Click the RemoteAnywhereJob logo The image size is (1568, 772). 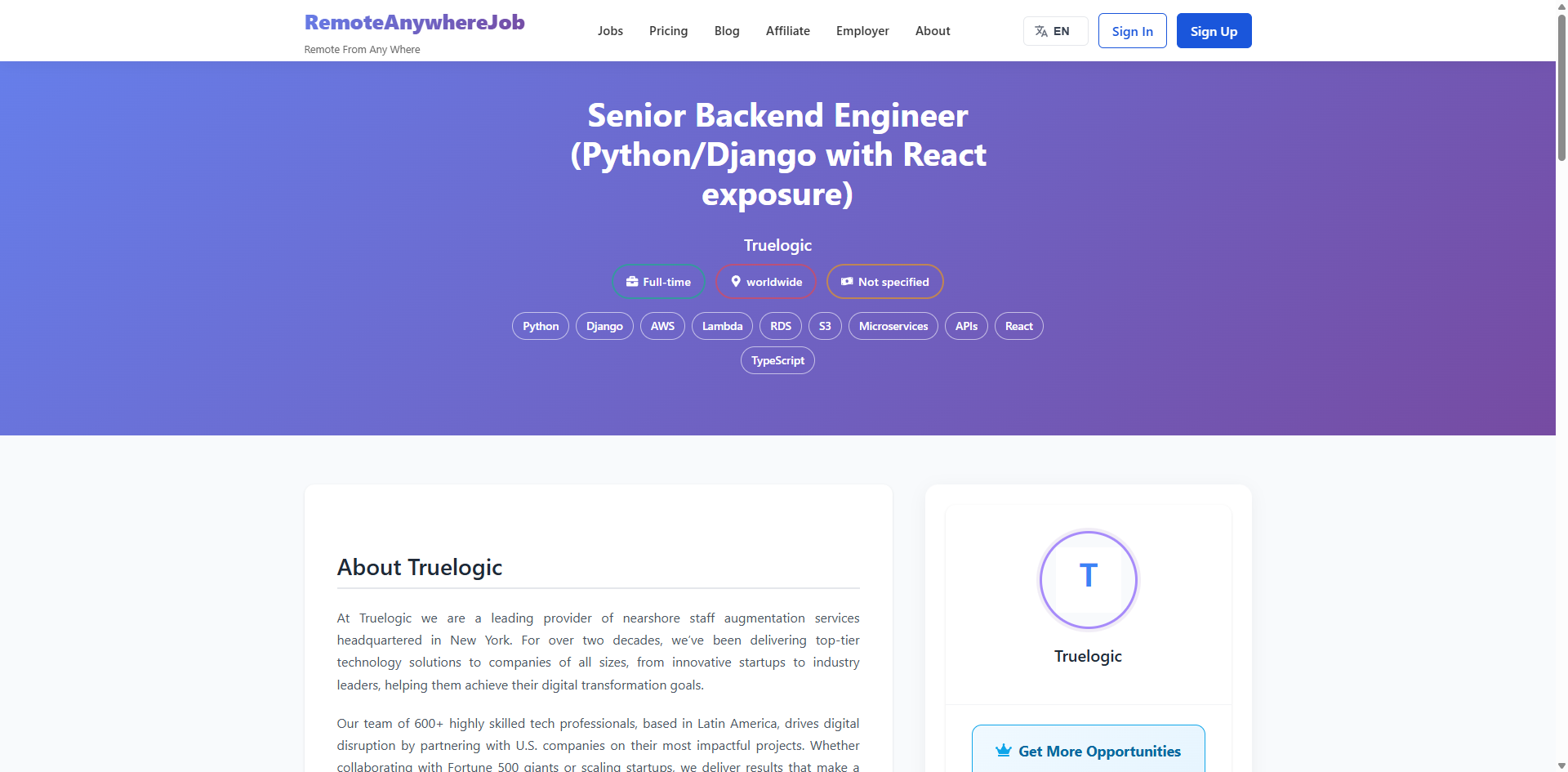[414, 22]
